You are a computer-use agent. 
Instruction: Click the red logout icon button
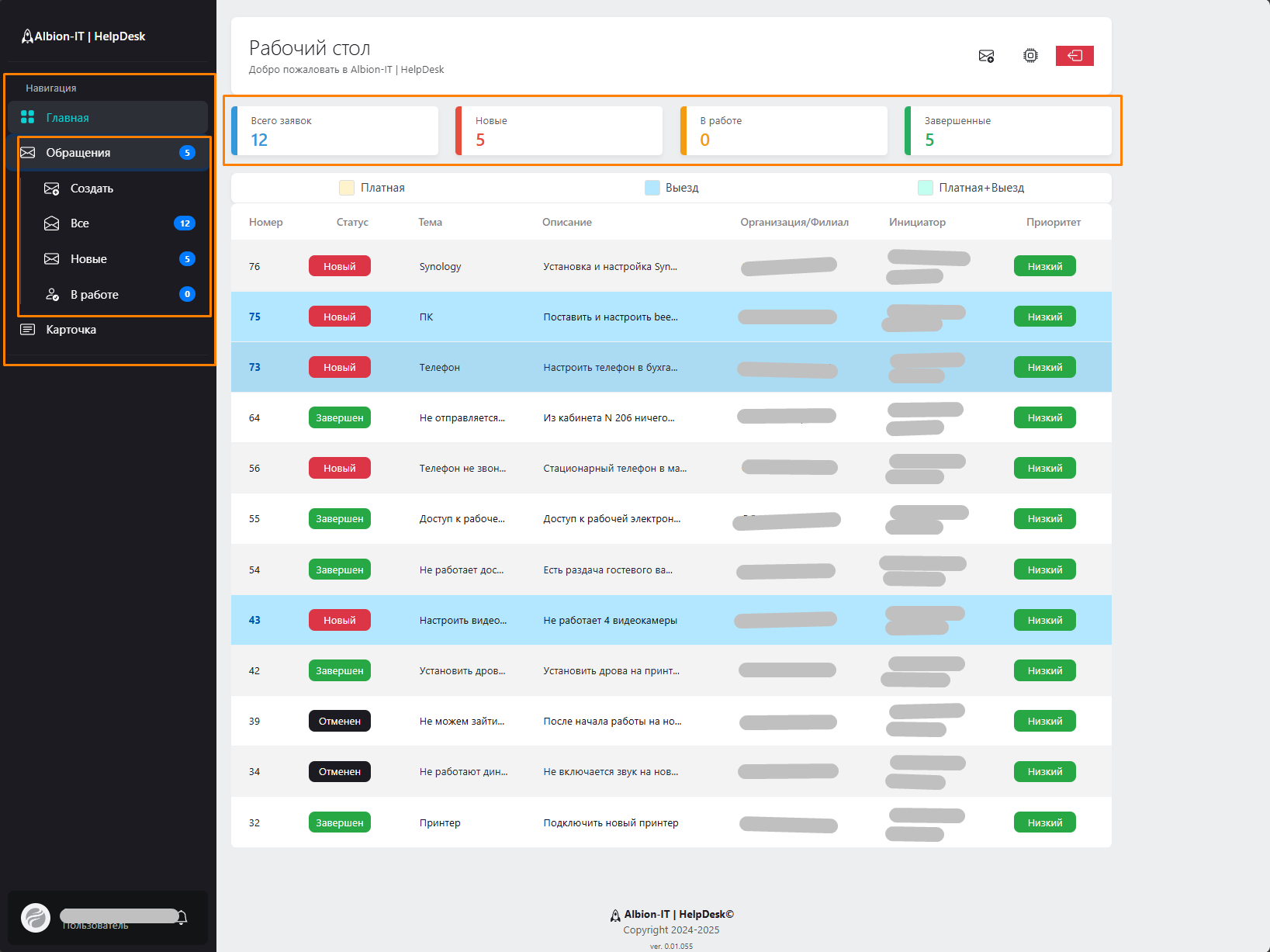point(1074,56)
